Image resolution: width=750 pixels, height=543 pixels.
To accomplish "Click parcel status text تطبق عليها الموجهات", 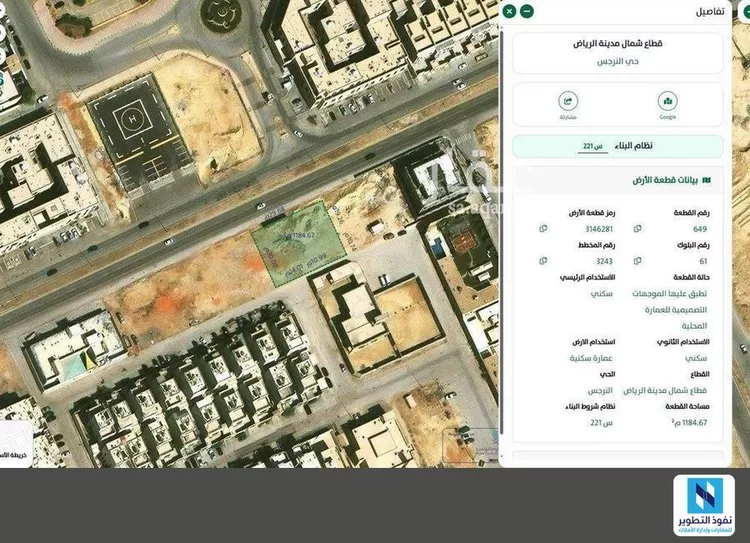I will click(670, 293).
